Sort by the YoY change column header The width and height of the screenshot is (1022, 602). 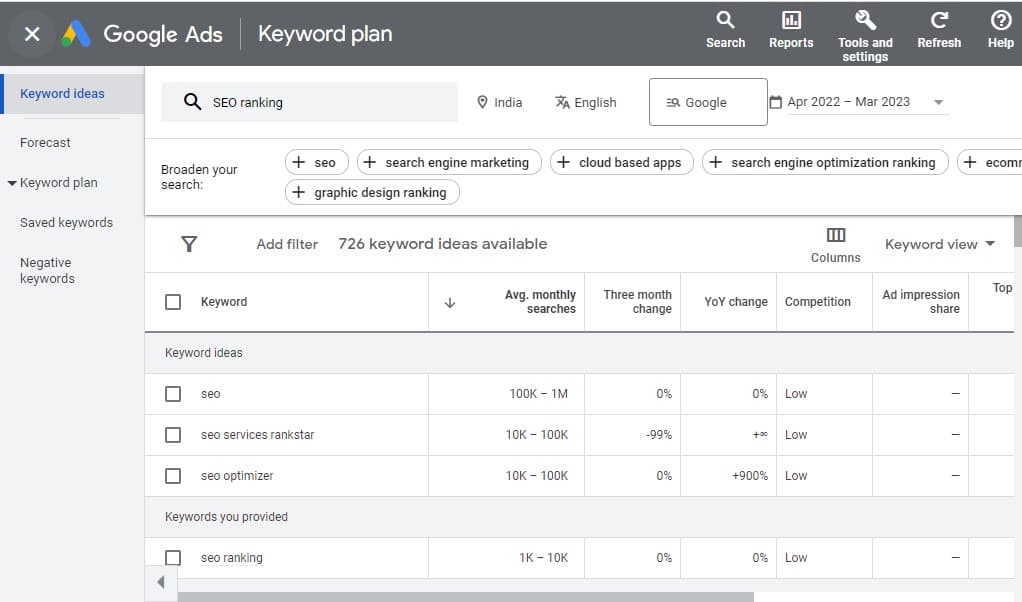(735, 302)
